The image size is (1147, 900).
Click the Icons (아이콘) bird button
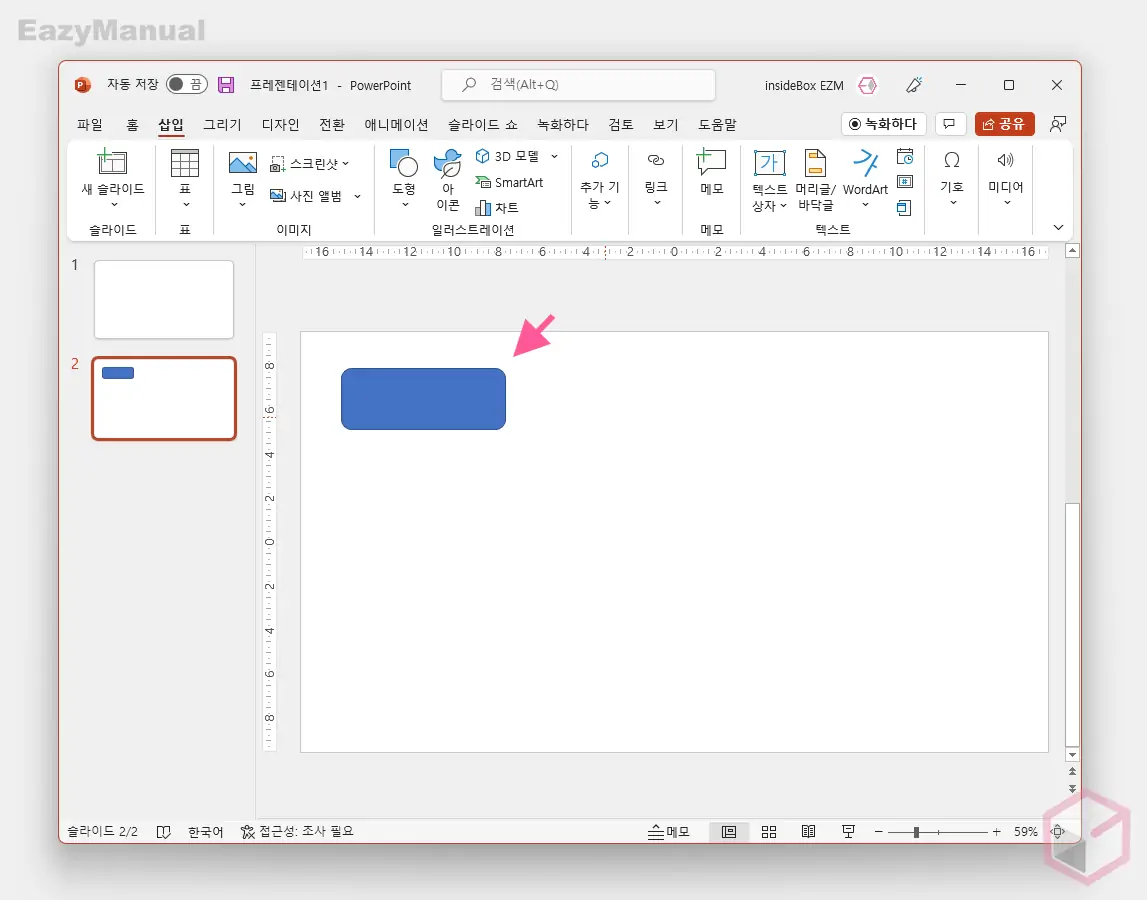(447, 165)
